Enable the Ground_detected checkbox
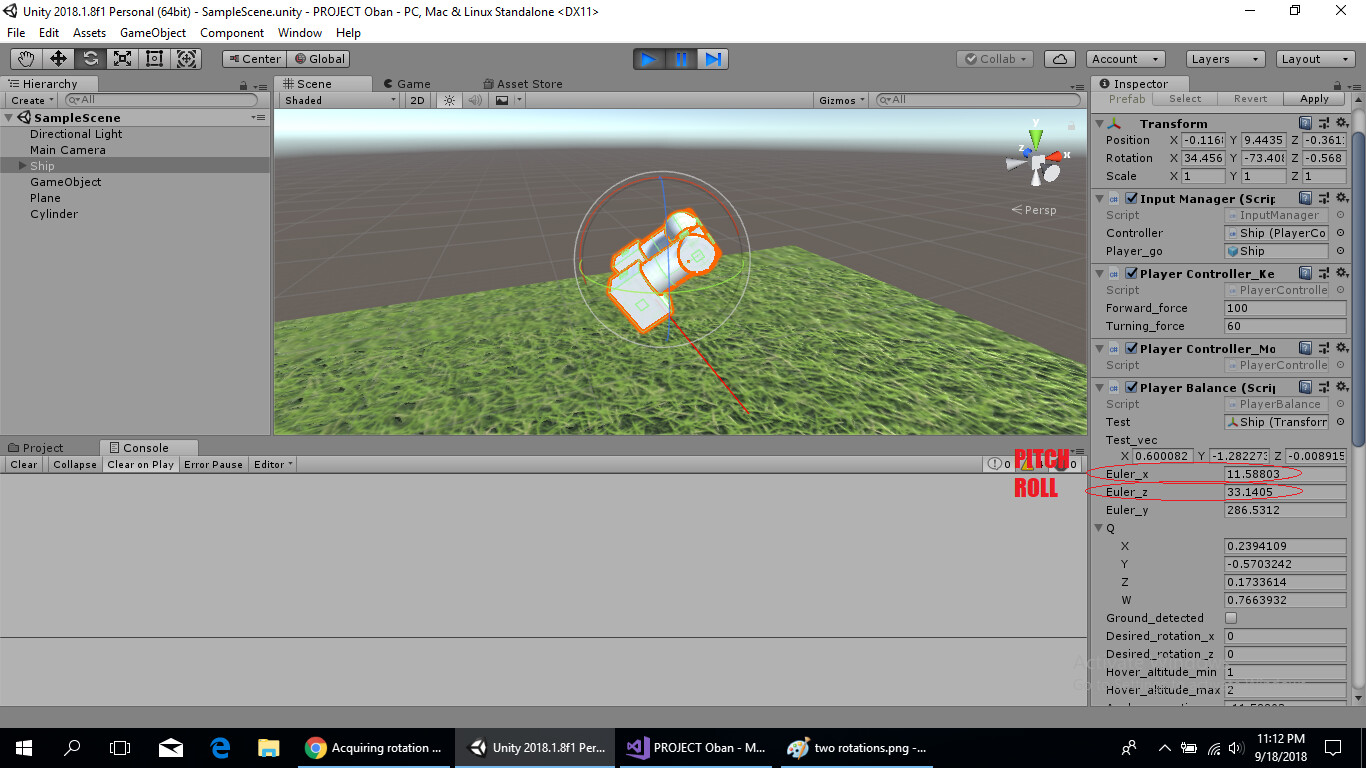 coord(1231,618)
